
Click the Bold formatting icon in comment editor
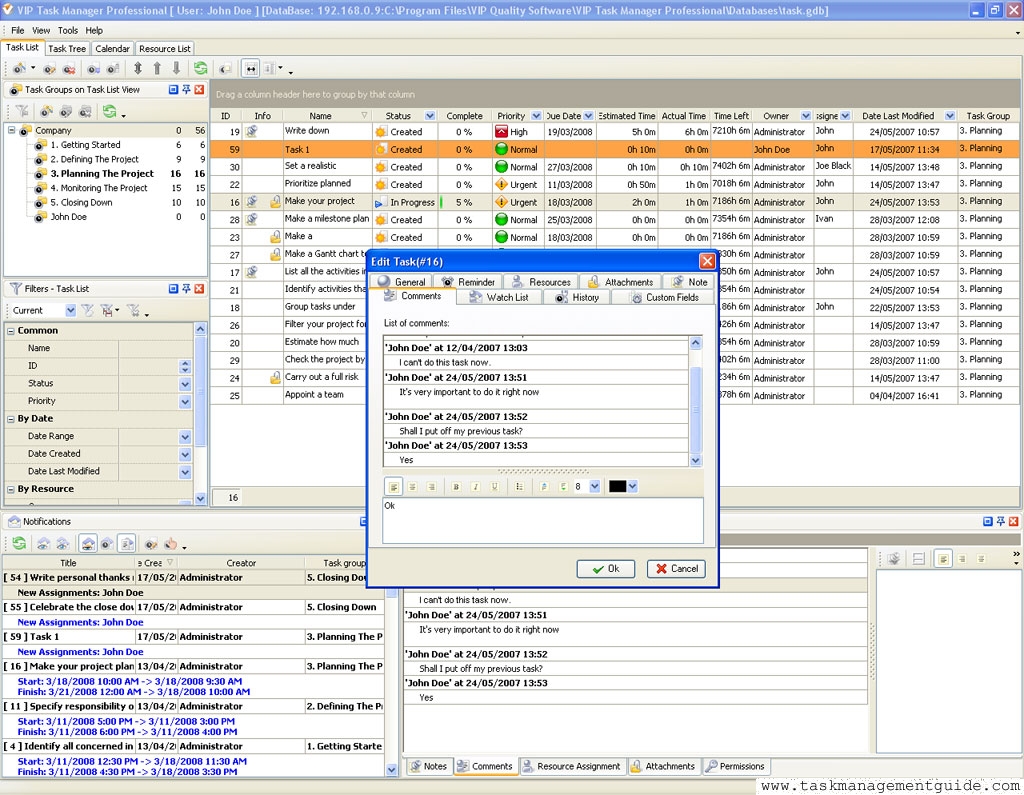(x=456, y=487)
